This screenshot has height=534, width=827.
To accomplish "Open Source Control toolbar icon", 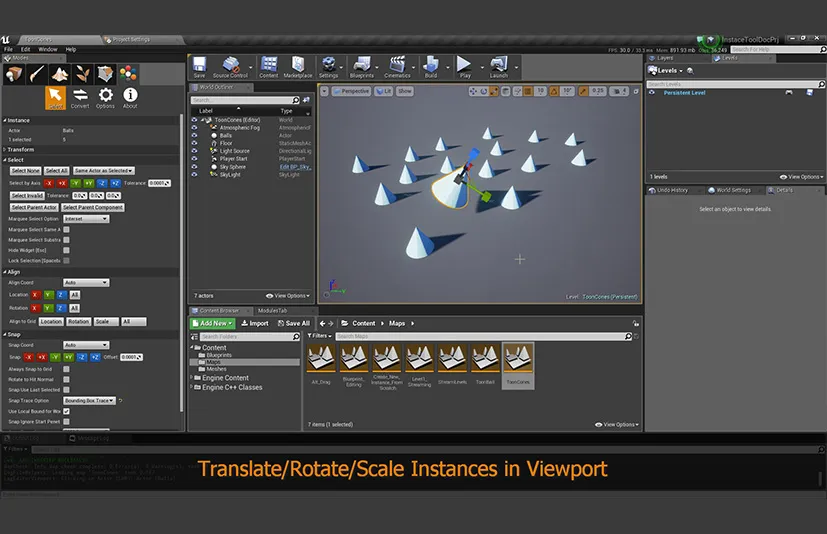I will tap(230, 68).
